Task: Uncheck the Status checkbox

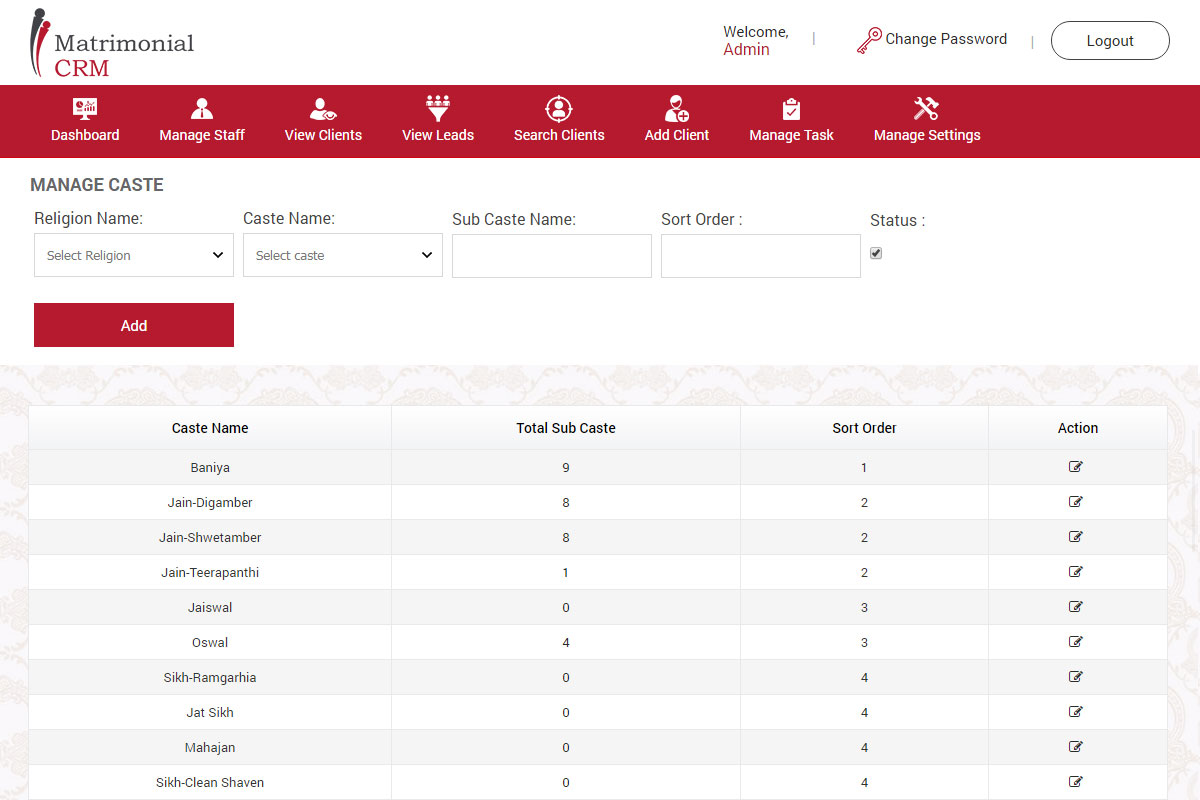Action: pos(876,253)
